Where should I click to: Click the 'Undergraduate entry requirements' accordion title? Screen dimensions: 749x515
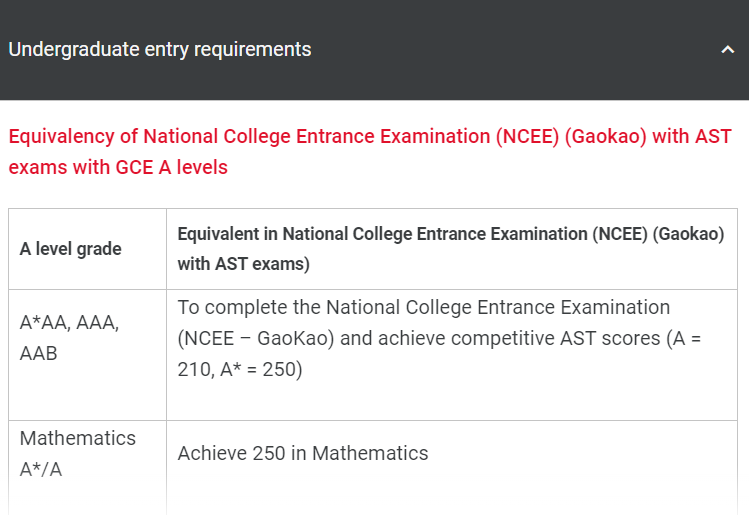[160, 50]
